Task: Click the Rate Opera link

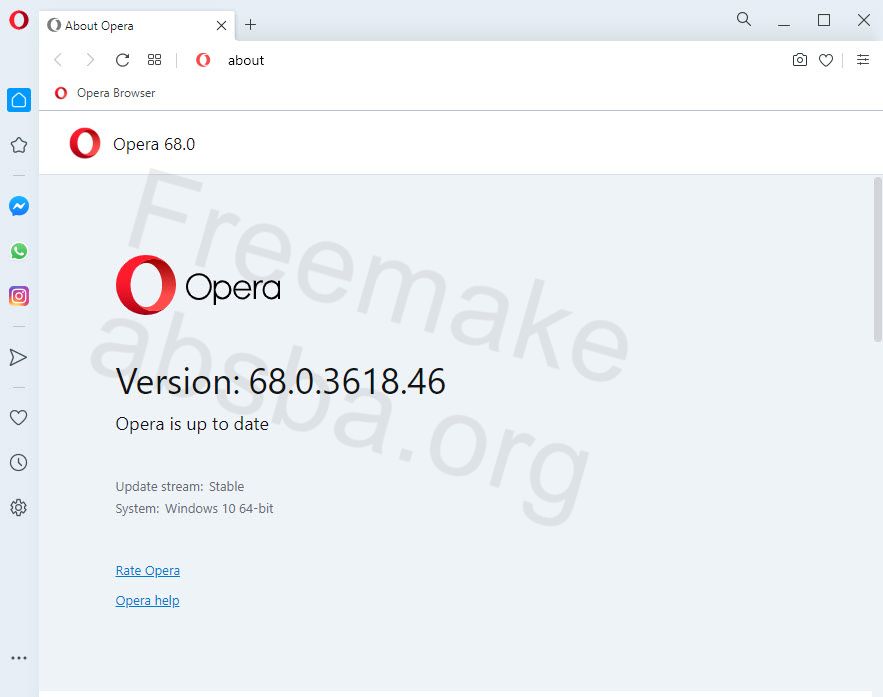Action: click(x=148, y=570)
